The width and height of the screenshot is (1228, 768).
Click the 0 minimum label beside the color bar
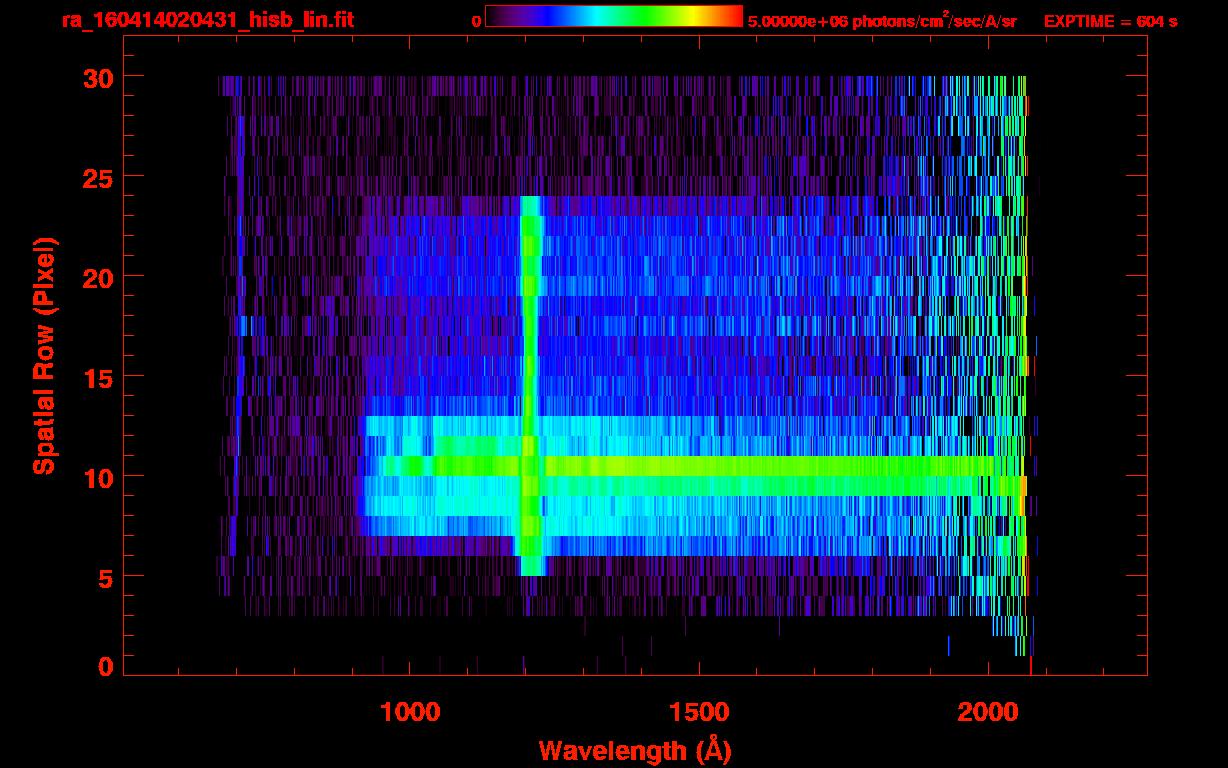pos(476,21)
